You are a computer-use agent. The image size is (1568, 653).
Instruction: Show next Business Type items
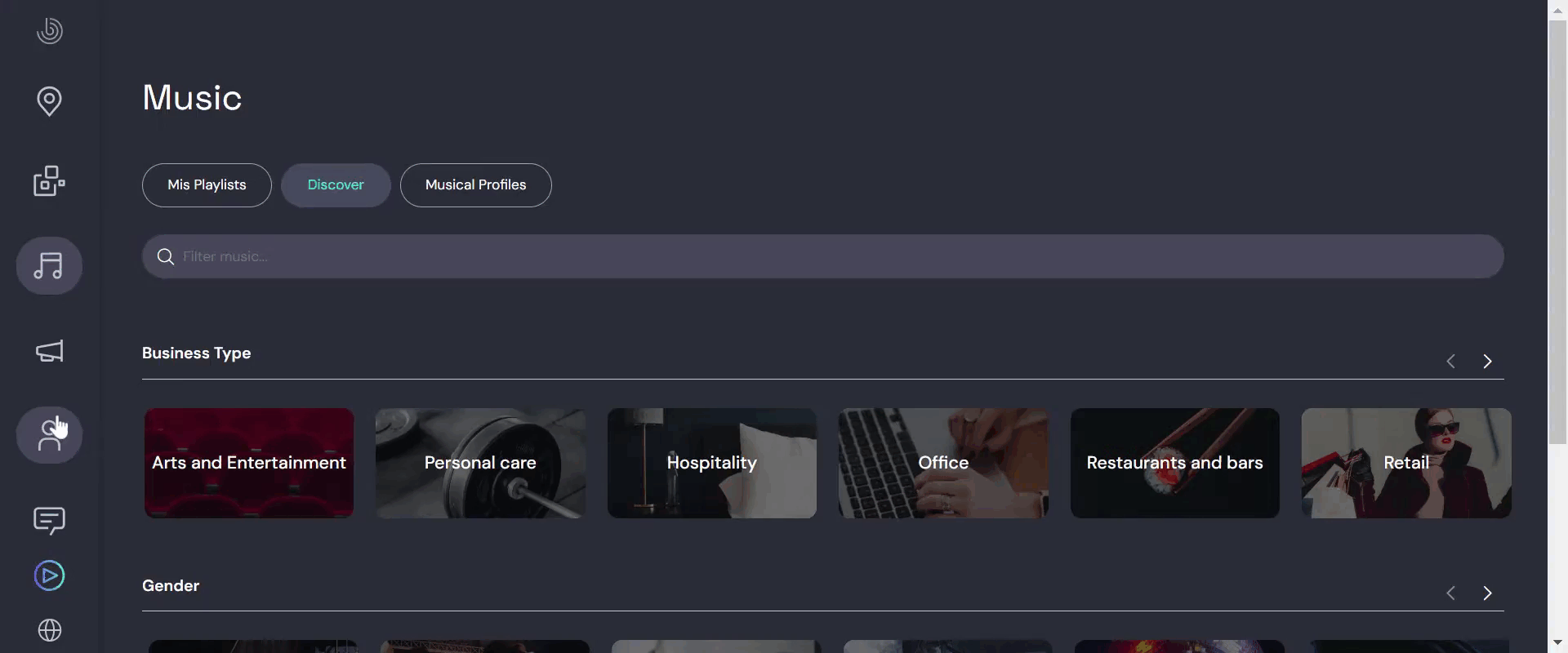[x=1487, y=362]
